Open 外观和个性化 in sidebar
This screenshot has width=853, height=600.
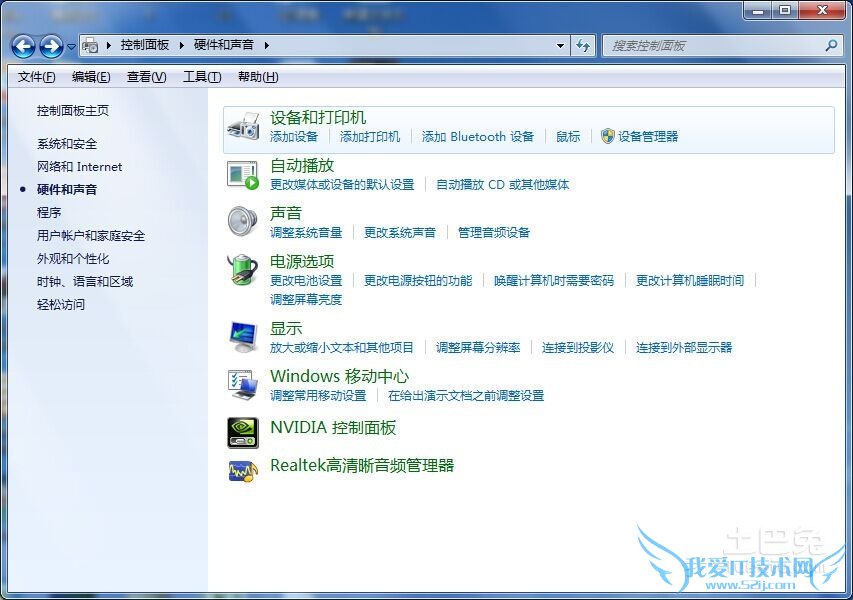pyautogui.click(x=73, y=258)
